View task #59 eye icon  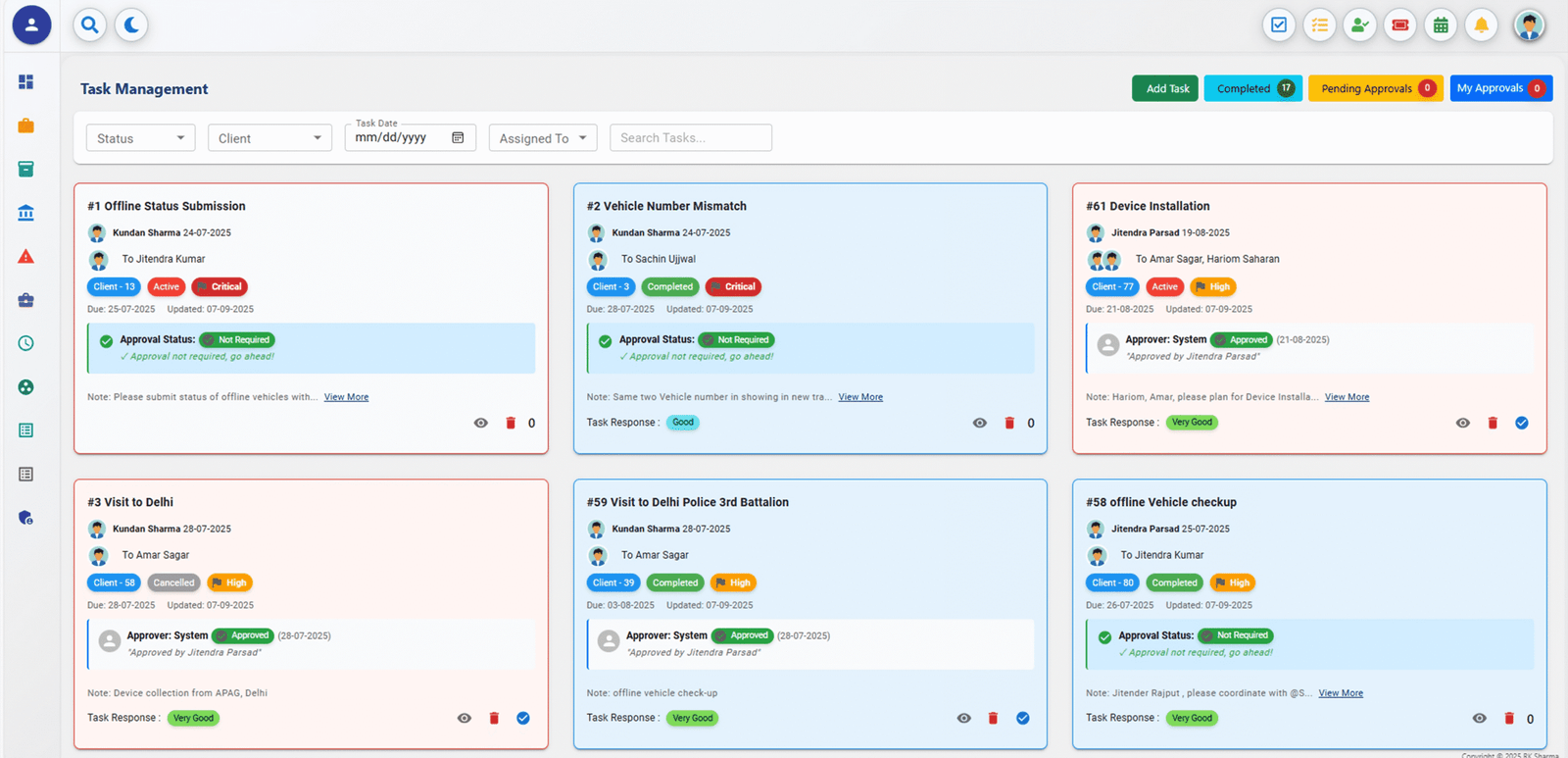click(964, 718)
